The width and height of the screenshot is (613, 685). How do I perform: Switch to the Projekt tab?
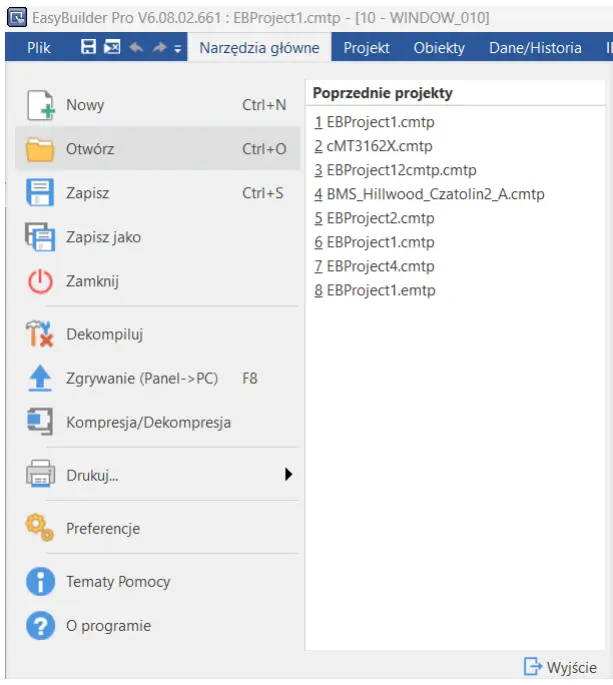tap(366, 48)
